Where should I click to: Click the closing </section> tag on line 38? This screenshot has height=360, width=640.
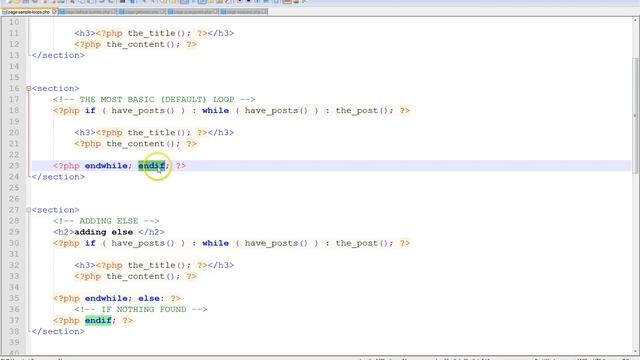click(58, 331)
